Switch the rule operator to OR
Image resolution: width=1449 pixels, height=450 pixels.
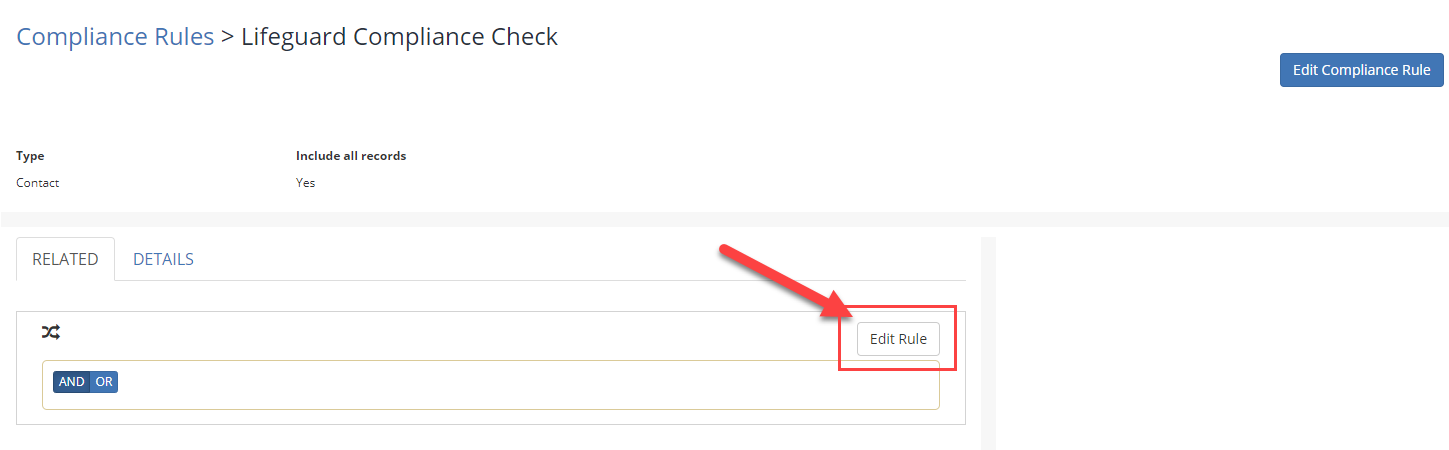pyautogui.click(x=104, y=382)
